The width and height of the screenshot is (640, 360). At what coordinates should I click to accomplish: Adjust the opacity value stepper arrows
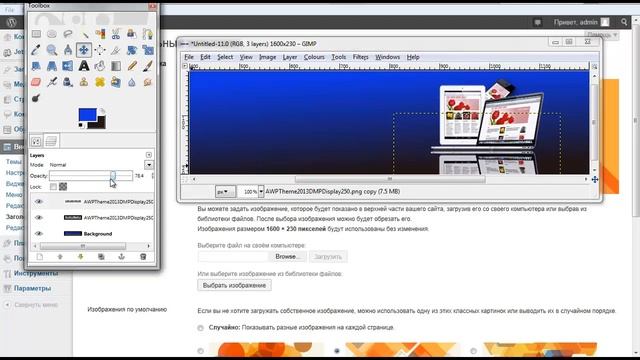[x=153, y=176]
